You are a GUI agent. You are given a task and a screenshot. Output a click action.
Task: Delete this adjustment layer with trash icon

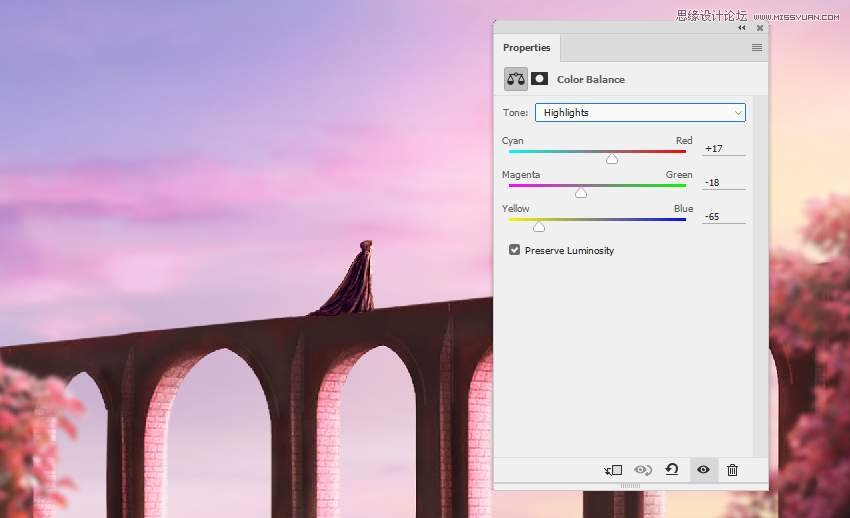[732, 470]
